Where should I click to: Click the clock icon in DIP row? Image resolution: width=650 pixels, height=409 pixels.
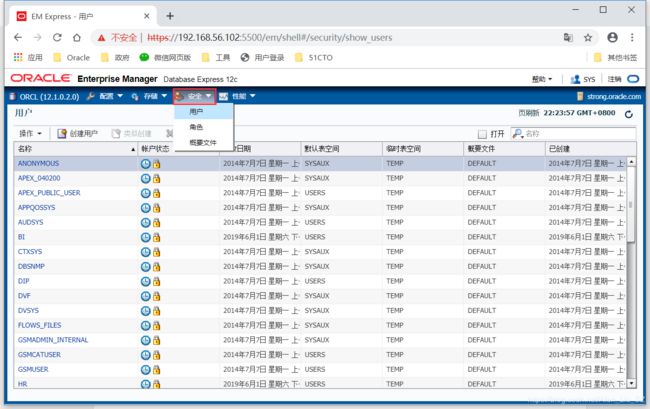pyautogui.click(x=146, y=281)
